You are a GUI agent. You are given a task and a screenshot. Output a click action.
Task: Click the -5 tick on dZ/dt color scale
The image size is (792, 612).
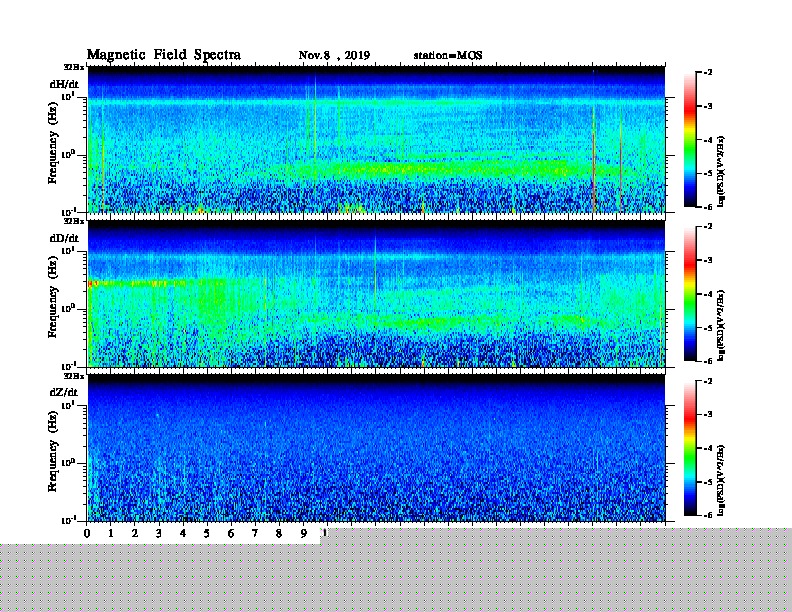(x=708, y=482)
